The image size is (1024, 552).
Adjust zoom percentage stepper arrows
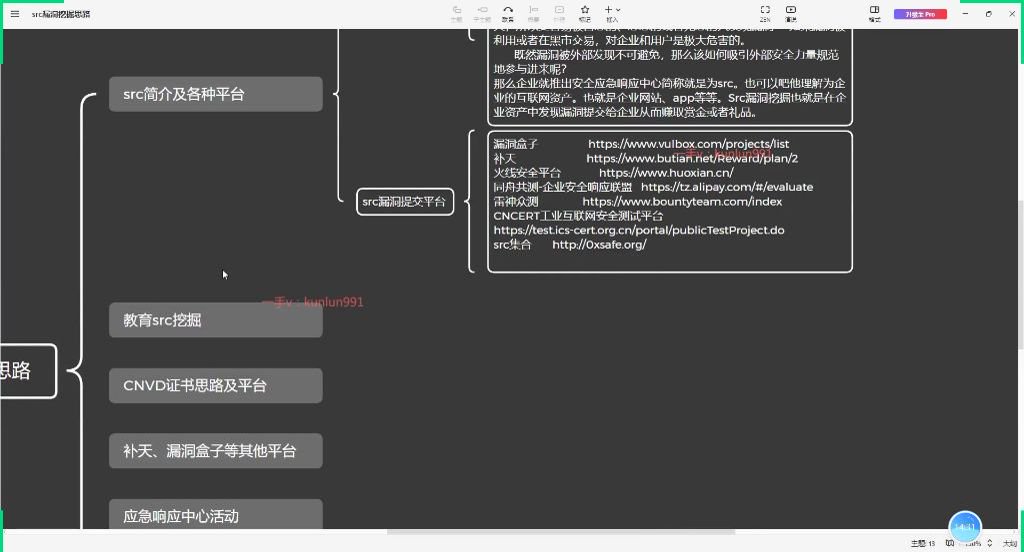click(990, 544)
